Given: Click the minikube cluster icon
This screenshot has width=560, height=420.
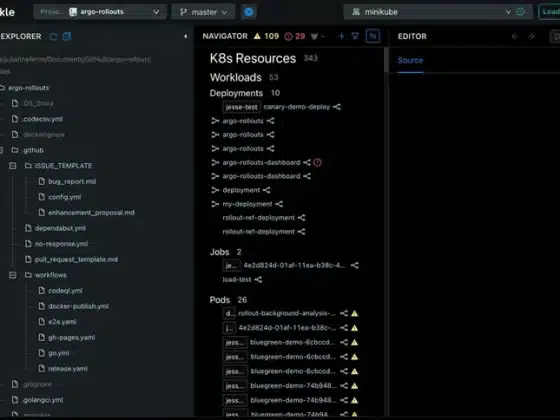Looking at the screenshot, I should [356, 12].
